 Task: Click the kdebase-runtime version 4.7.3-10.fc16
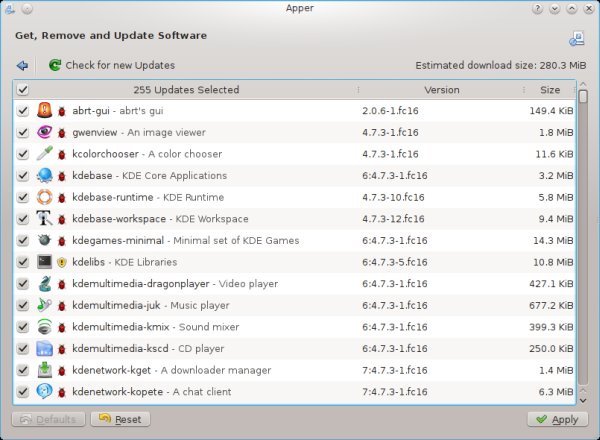click(393, 197)
